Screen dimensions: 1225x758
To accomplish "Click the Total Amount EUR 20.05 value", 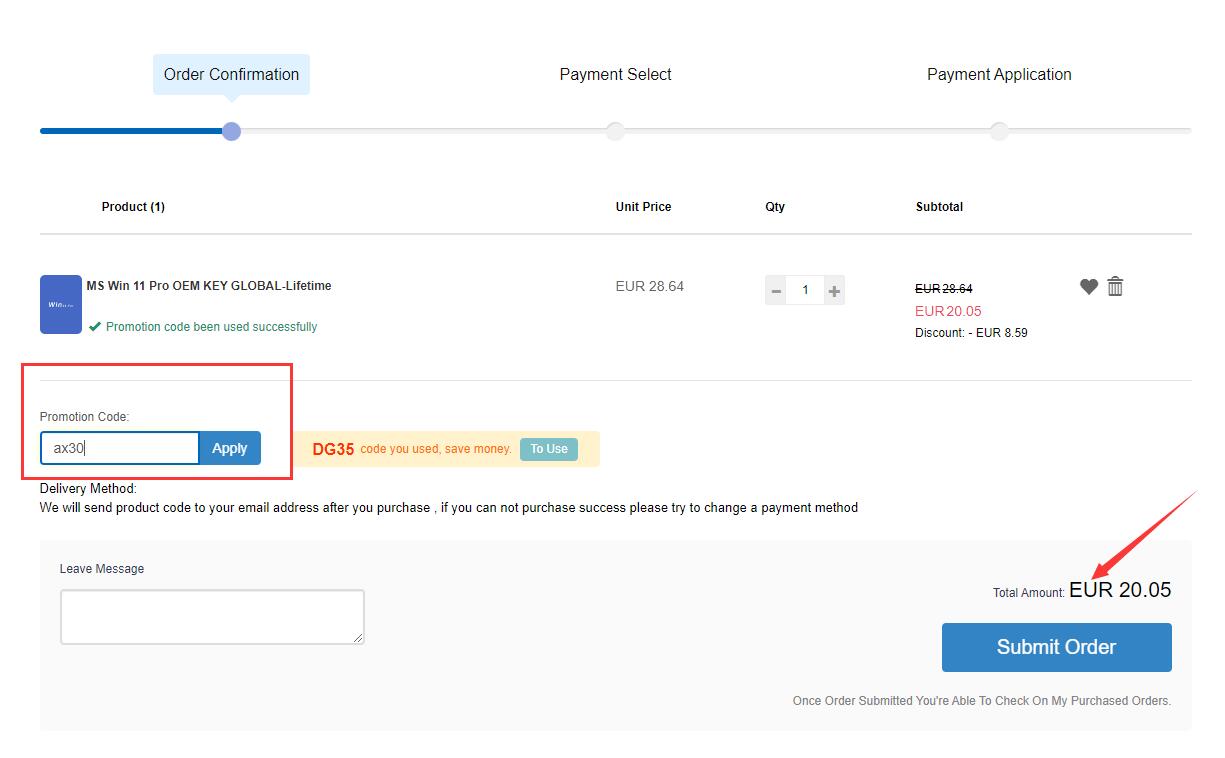I will click(x=1120, y=590).
